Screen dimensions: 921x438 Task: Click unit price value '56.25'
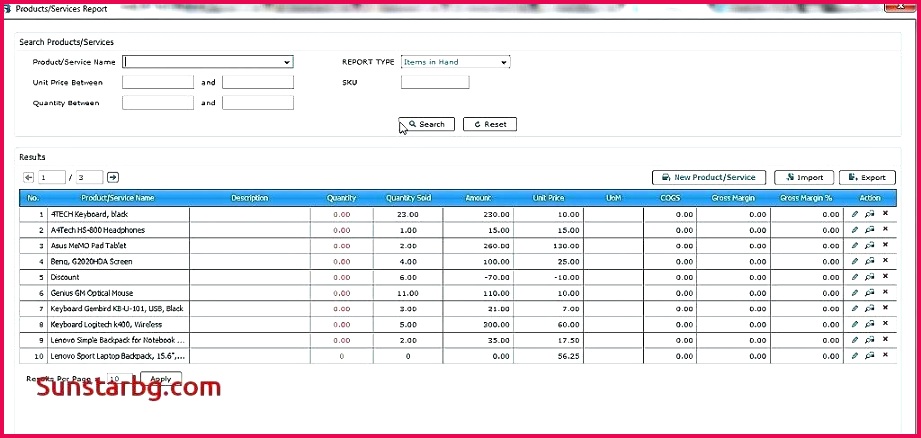pos(568,356)
